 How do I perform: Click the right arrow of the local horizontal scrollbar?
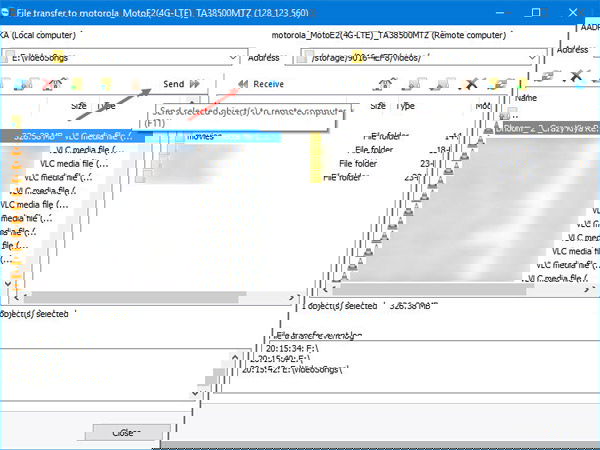pyautogui.click(x=292, y=297)
